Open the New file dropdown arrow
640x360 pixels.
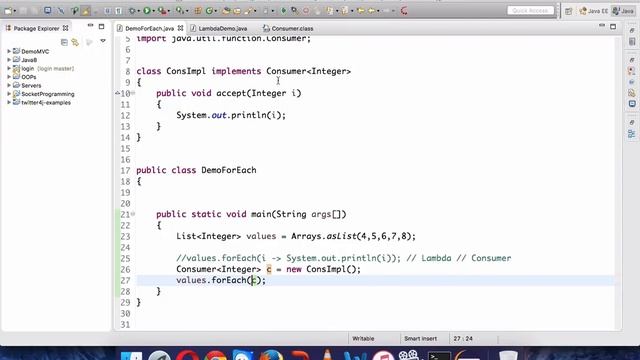15,11
